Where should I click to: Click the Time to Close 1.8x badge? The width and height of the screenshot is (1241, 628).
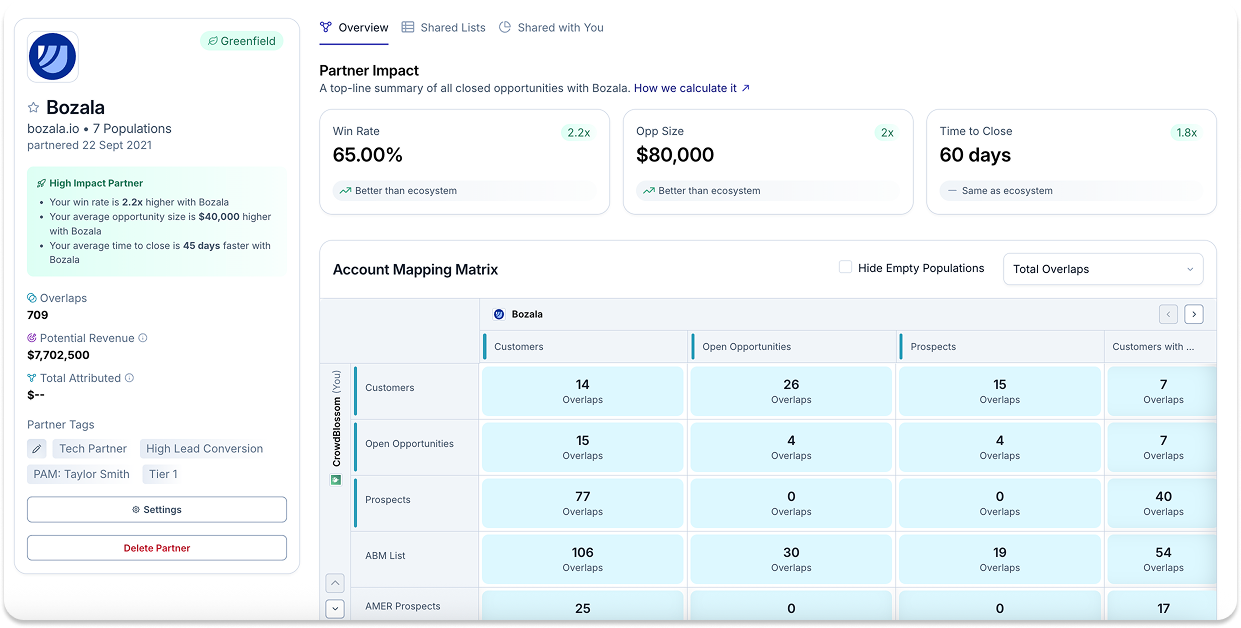pos(1186,132)
